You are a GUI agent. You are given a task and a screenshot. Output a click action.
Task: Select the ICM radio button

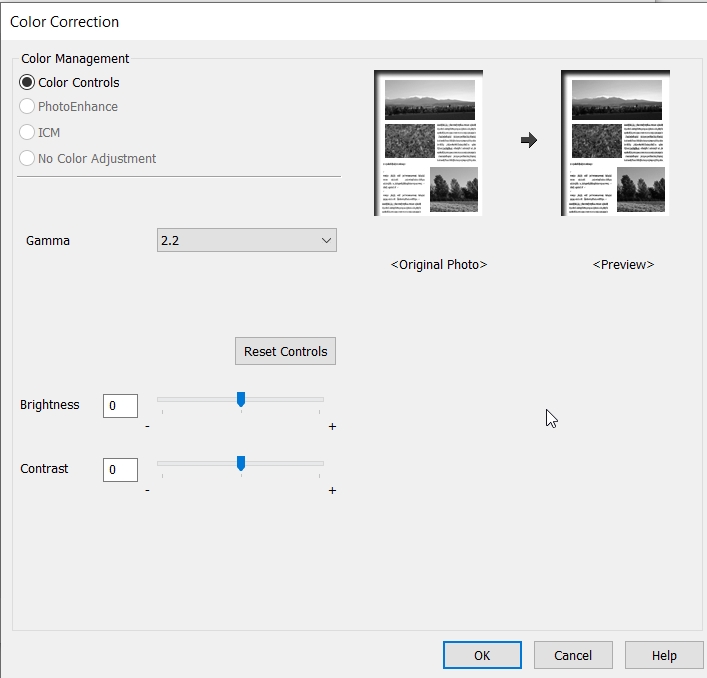27,132
